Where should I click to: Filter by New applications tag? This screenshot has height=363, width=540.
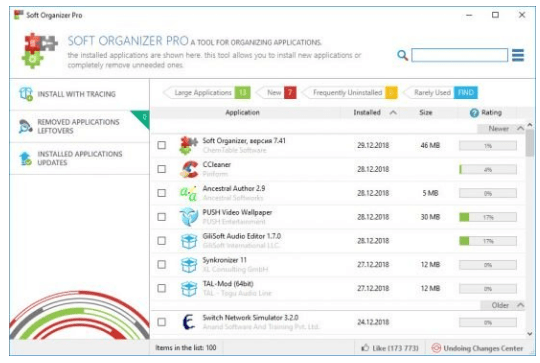point(277,93)
